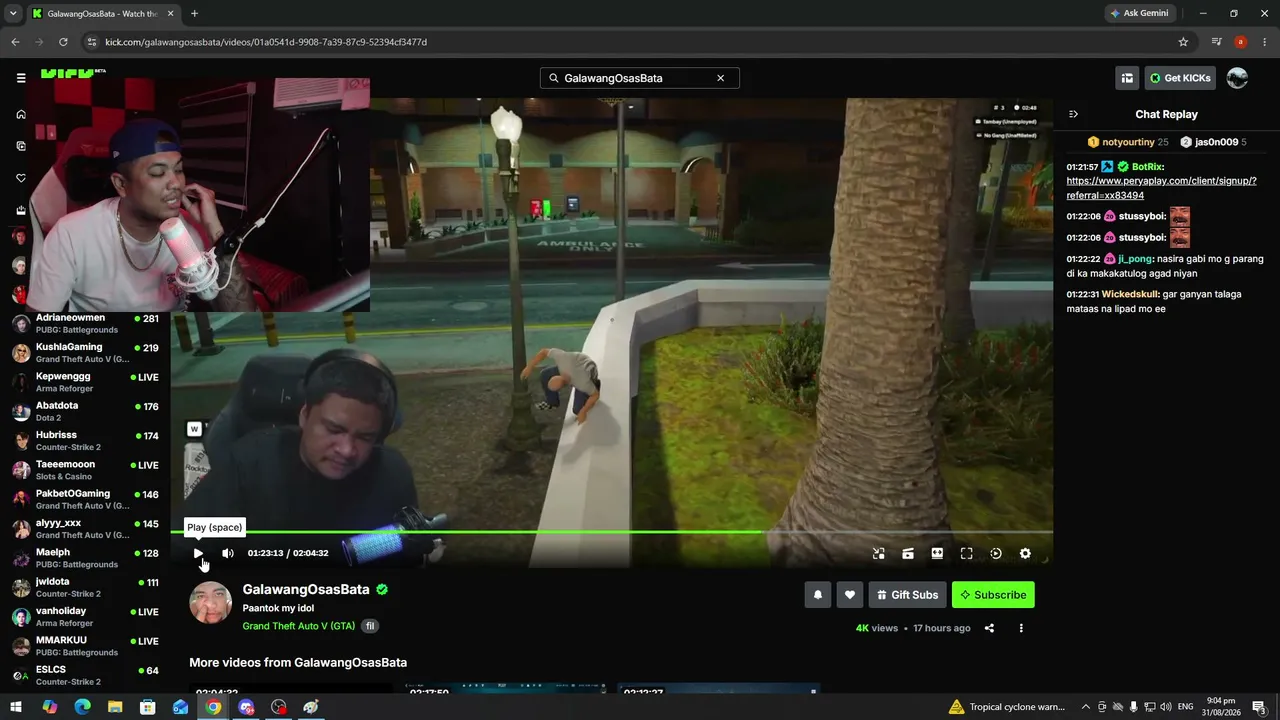Toggle notifications bell for GalawangOsasBata

(x=818, y=595)
